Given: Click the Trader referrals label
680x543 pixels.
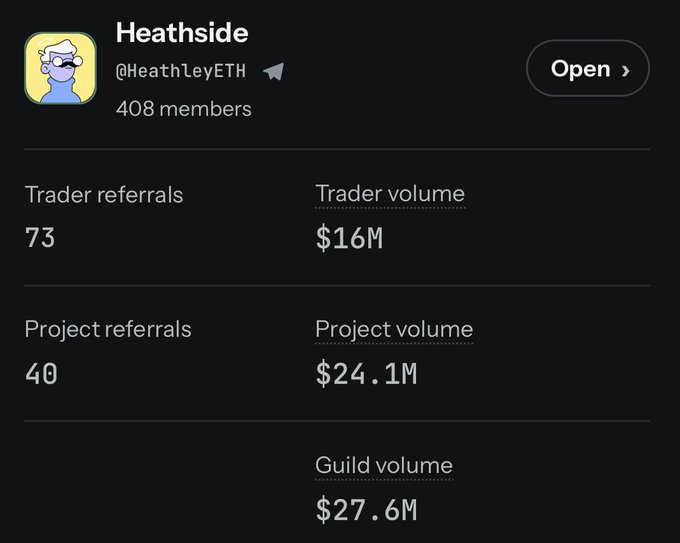Looking at the screenshot, I should (104, 194).
